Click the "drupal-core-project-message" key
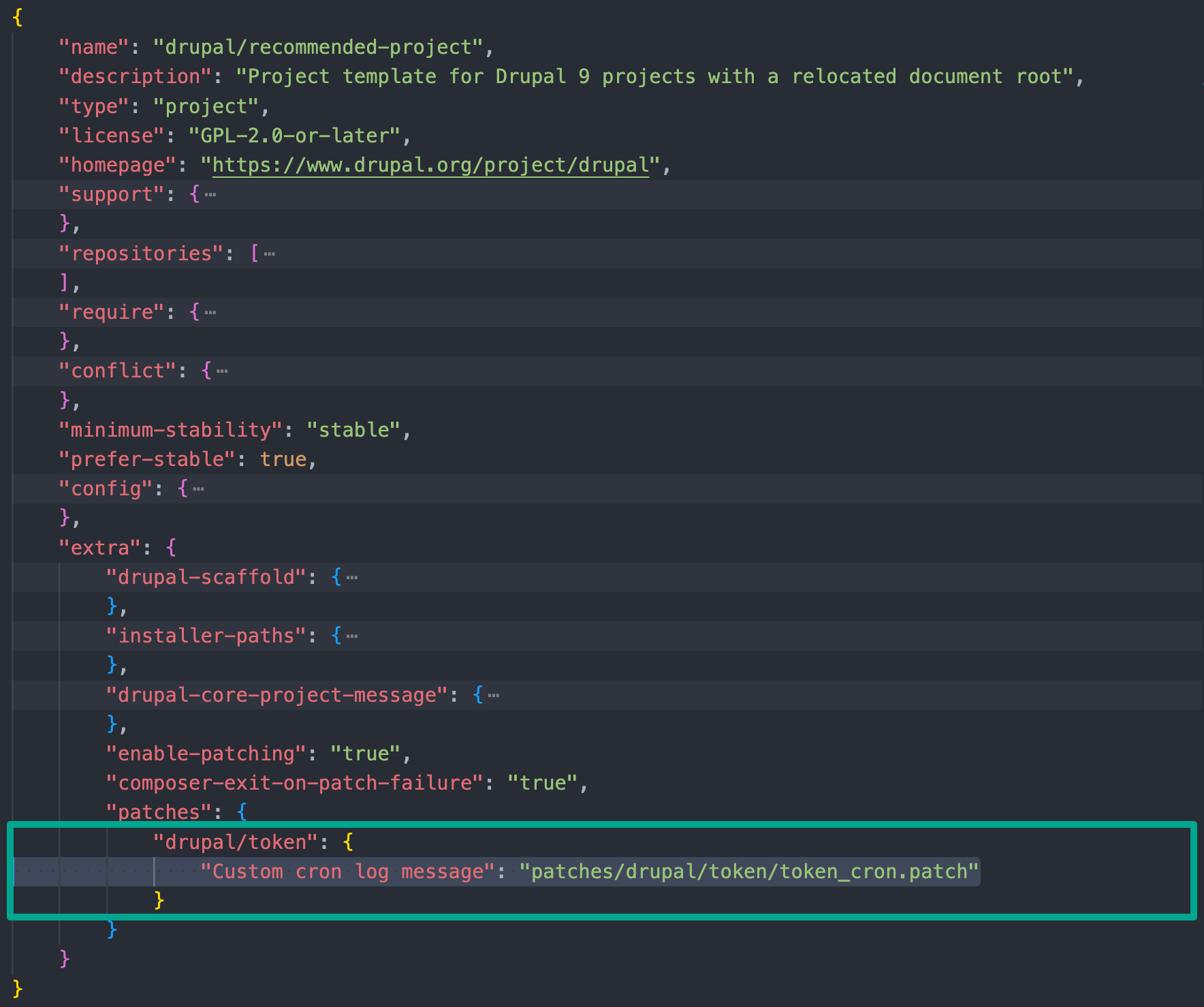The width and height of the screenshot is (1204, 1007). tap(277, 696)
